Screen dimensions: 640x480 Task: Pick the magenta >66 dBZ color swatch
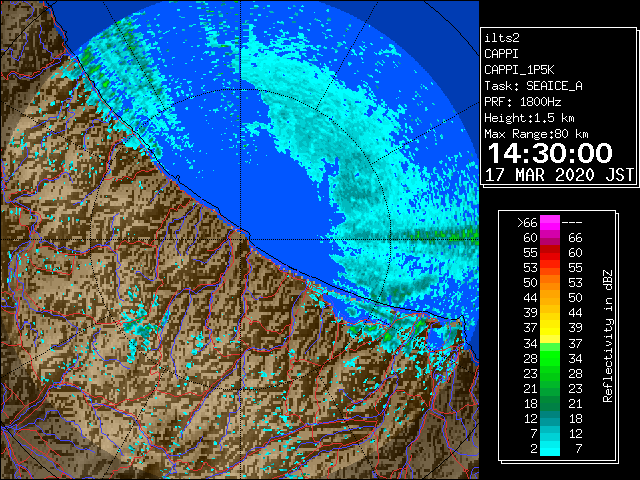[550, 223]
